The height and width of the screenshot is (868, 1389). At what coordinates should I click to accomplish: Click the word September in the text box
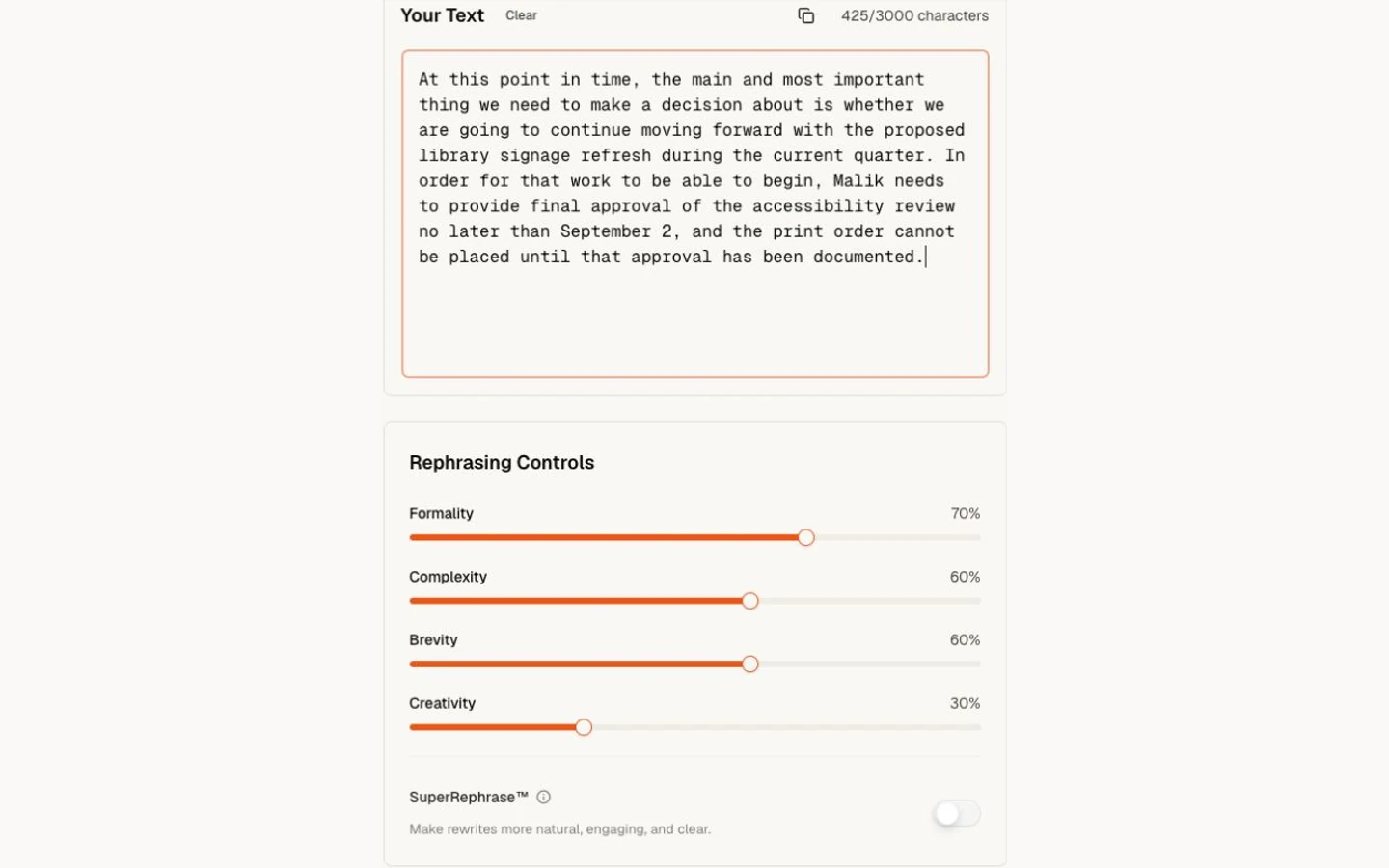(606, 231)
